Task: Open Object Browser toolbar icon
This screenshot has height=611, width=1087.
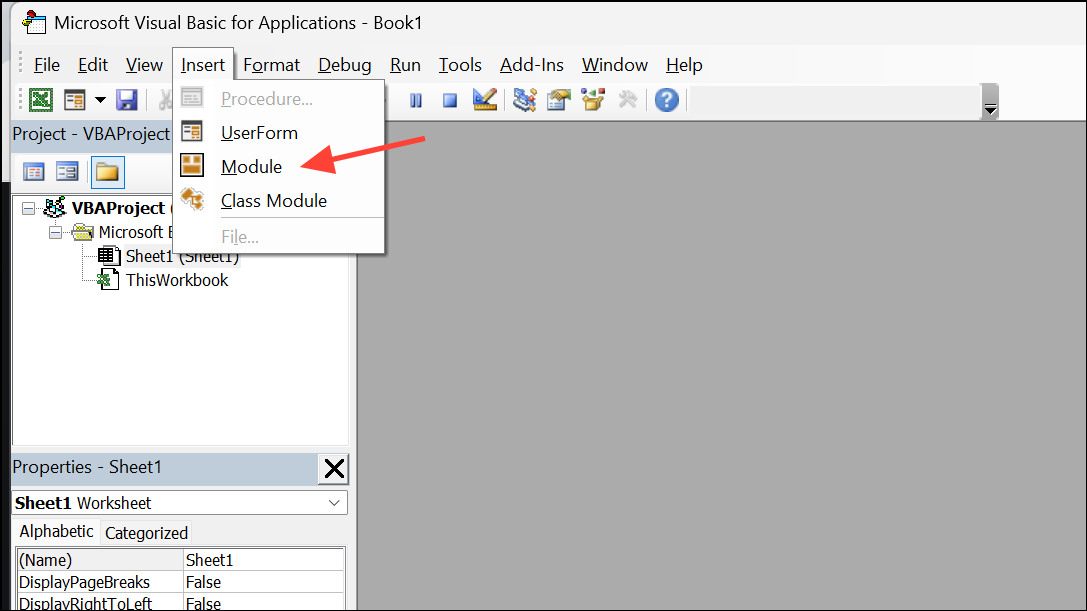Action: (593, 100)
